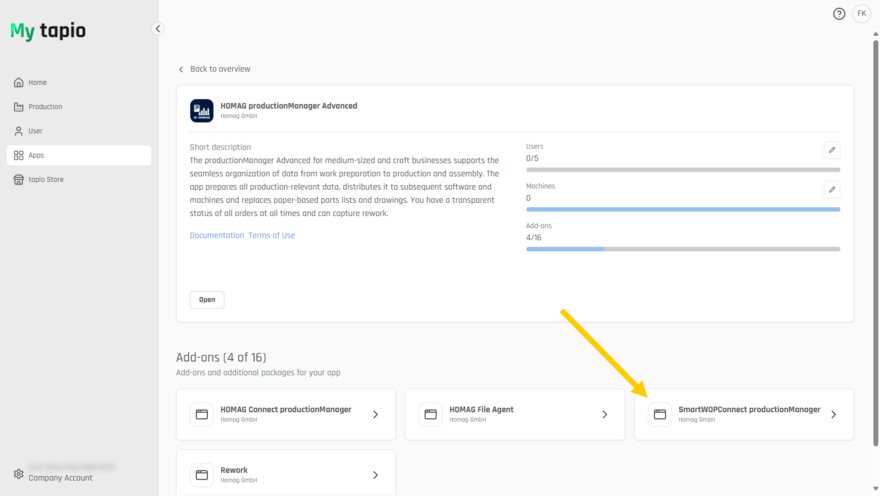Click the Production factory icon
The height and width of the screenshot is (496, 880).
[x=19, y=107]
